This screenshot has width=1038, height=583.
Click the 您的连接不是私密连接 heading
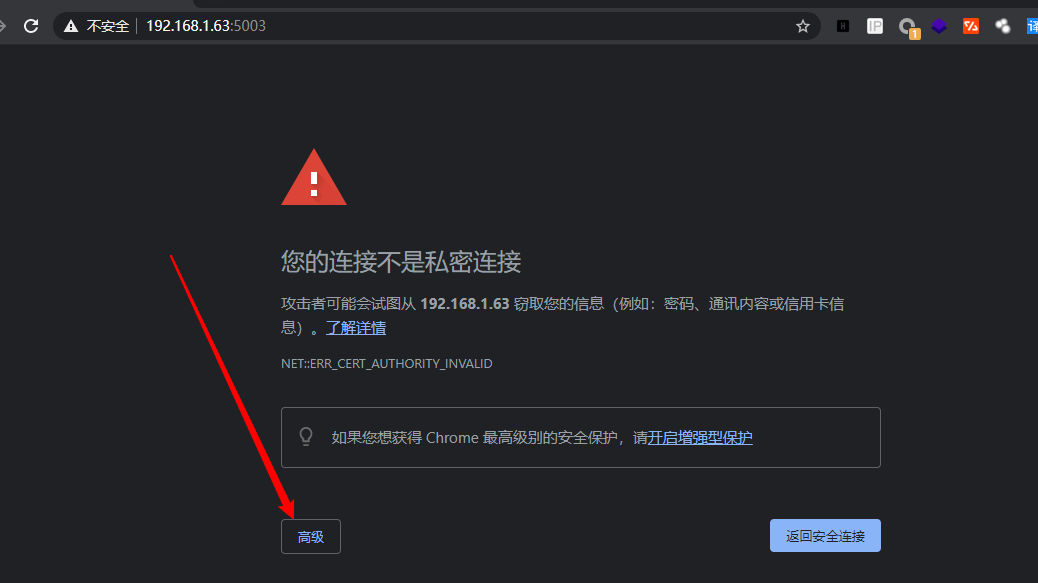401,262
